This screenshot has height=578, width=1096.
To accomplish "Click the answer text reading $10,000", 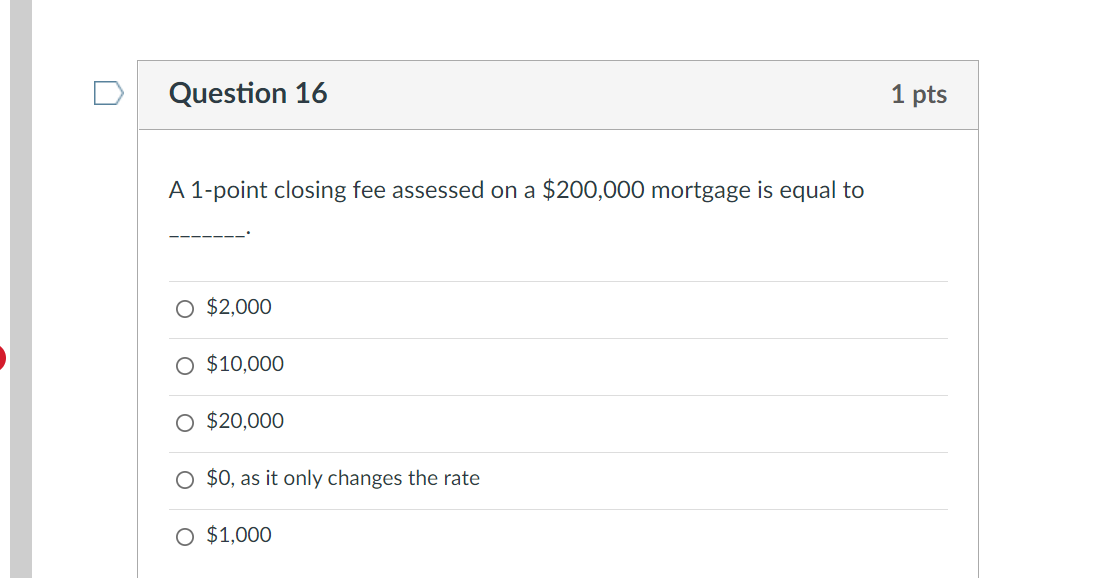I will [244, 364].
